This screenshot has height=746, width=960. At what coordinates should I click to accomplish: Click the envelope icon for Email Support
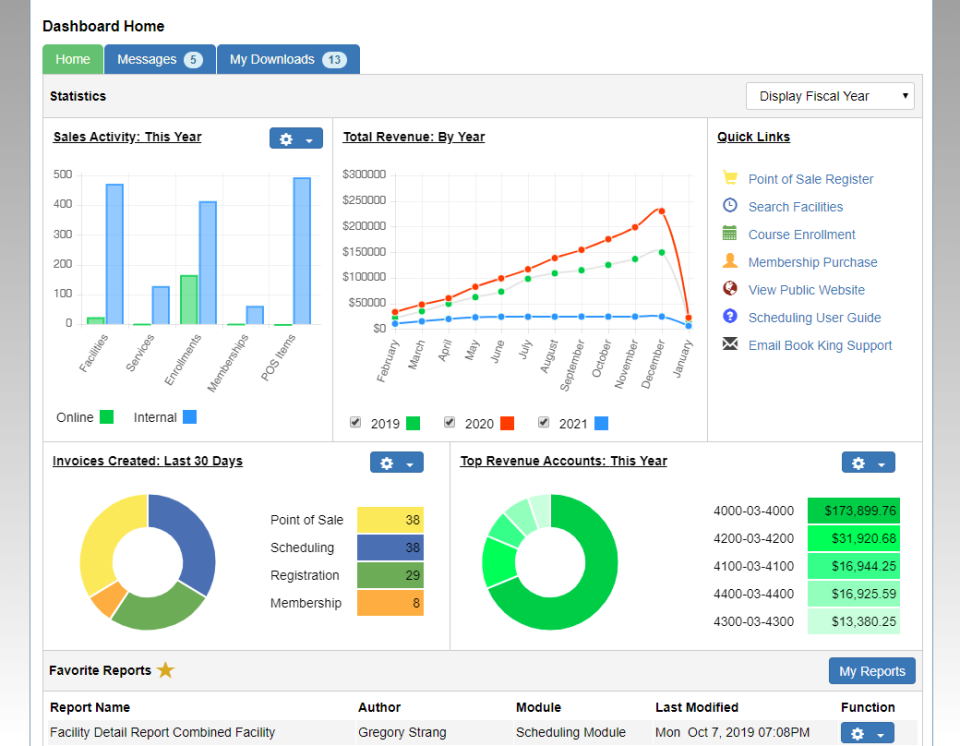(x=730, y=345)
